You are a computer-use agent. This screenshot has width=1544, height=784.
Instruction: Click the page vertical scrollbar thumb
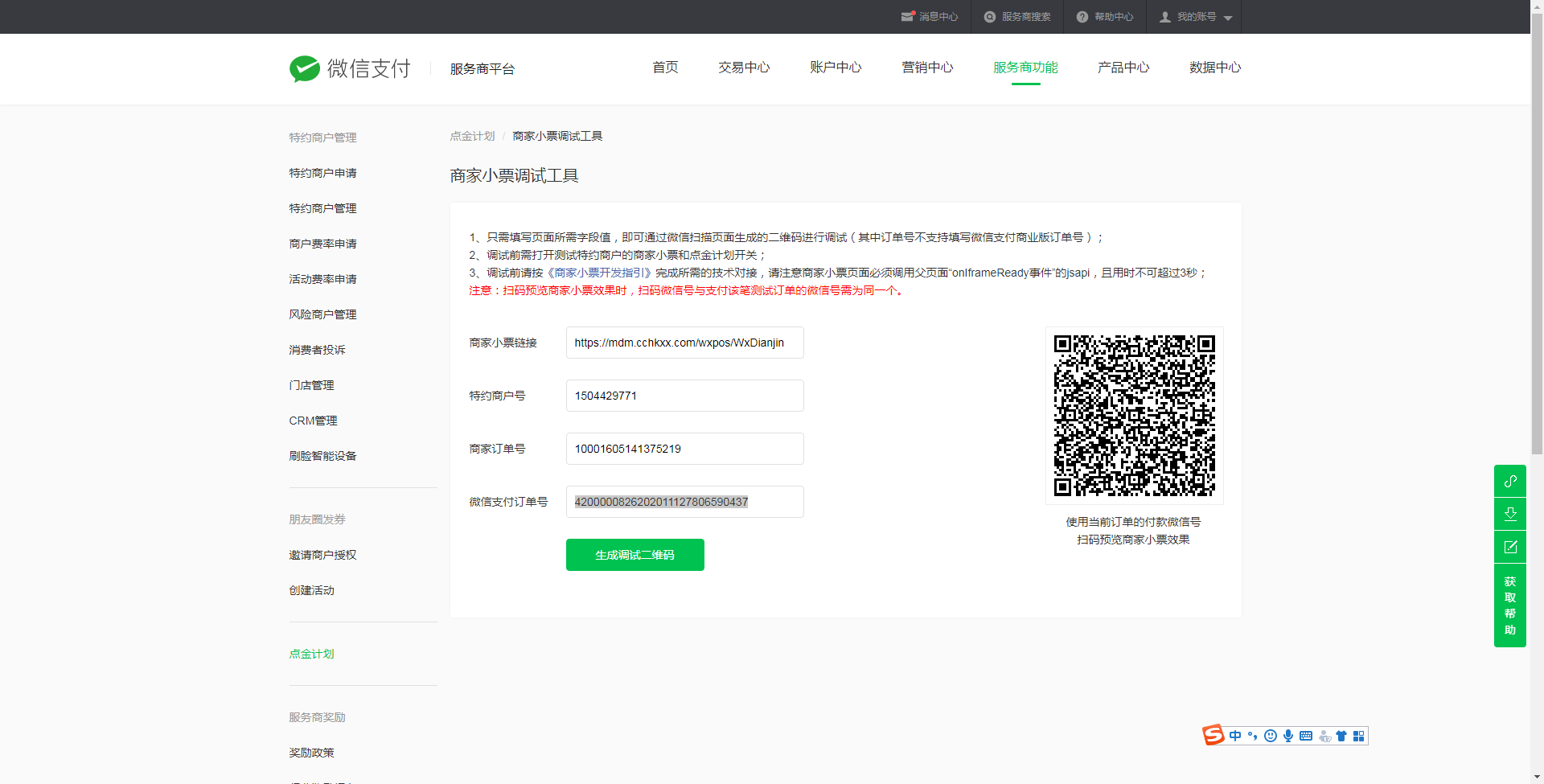click(1537, 235)
